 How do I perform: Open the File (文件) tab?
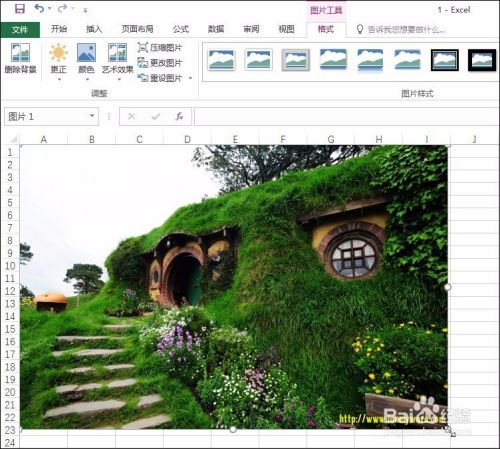[20, 30]
